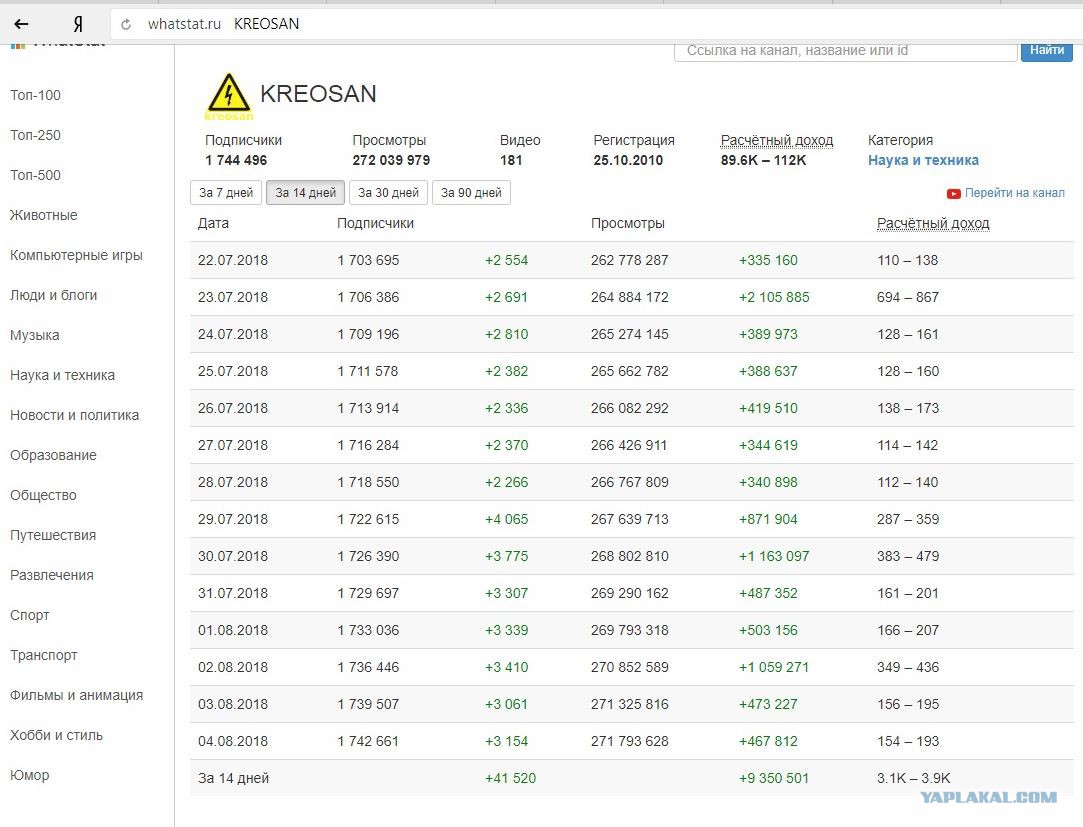Click the date cell '22.07.2018'
The width and height of the screenshot is (1083, 827).
click(233, 260)
